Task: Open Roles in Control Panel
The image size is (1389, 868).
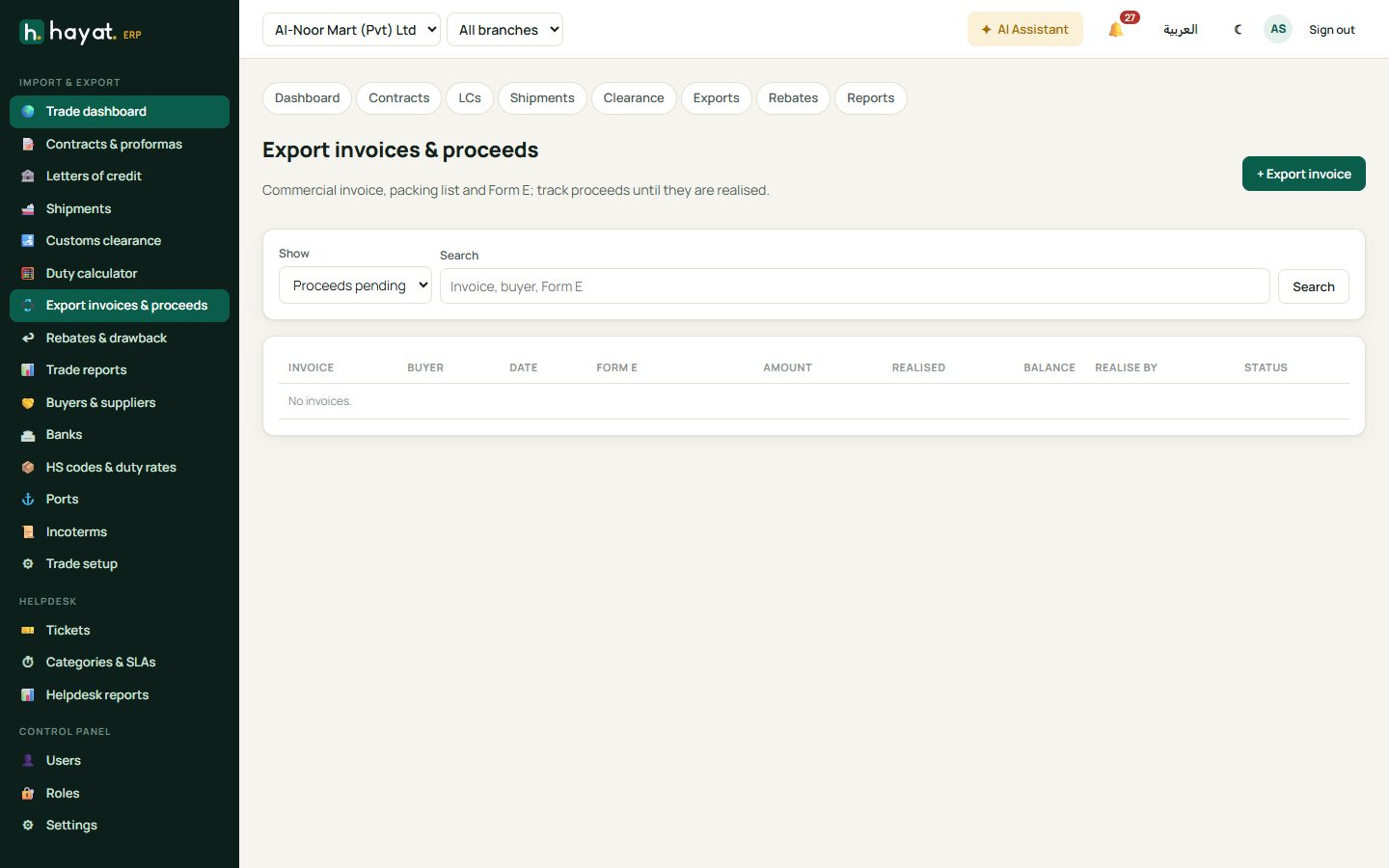Action: point(120,794)
